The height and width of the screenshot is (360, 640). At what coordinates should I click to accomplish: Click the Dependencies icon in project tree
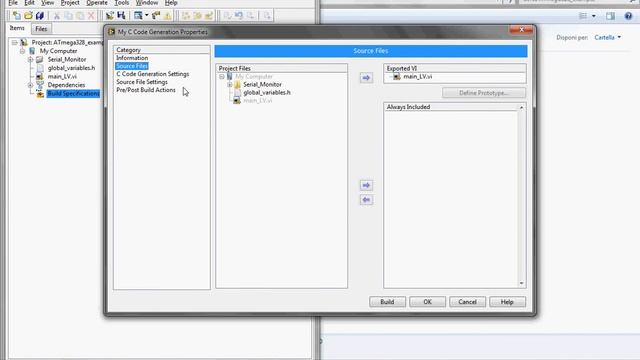click(x=40, y=85)
